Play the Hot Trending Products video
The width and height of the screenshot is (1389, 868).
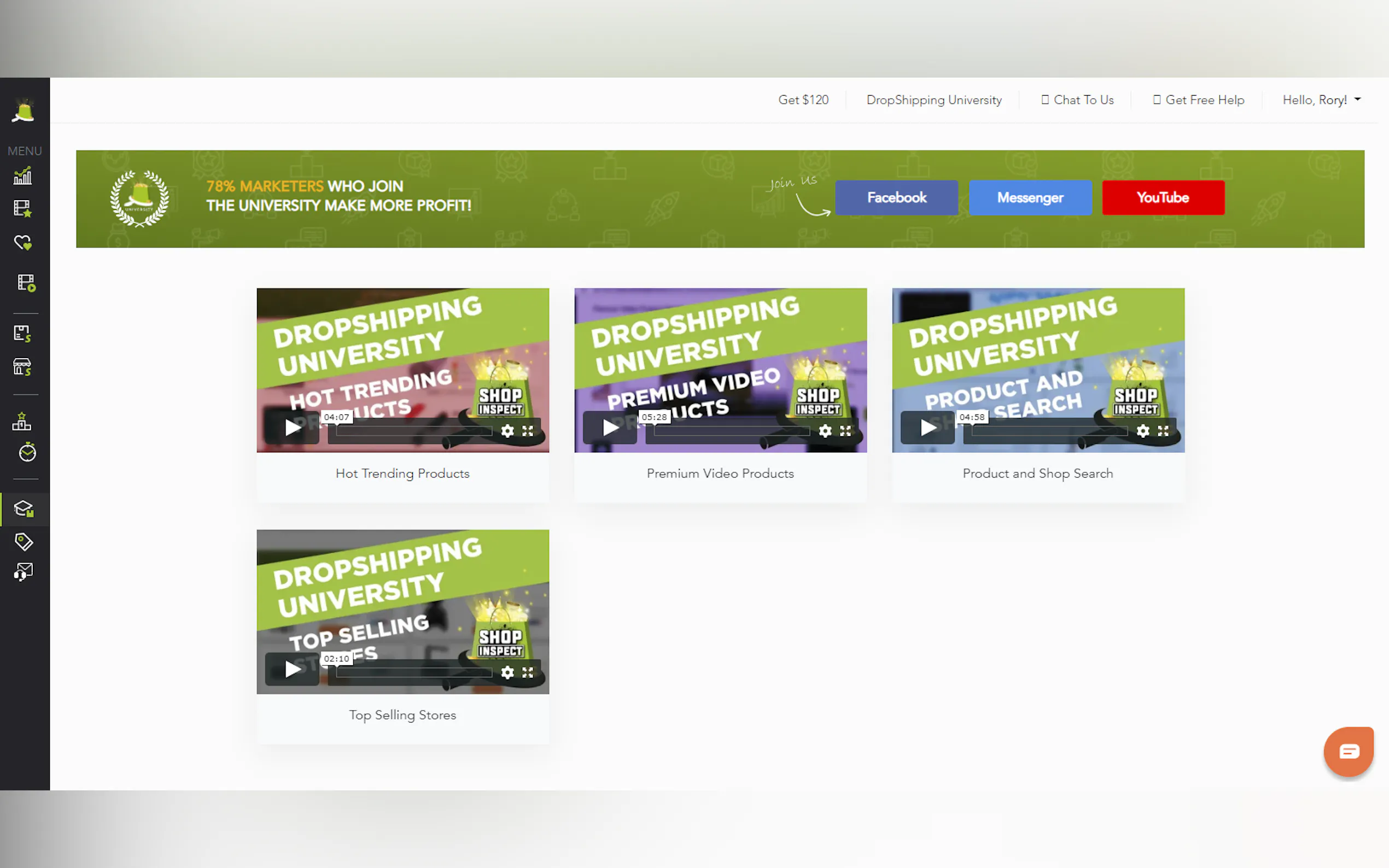[292, 427]
